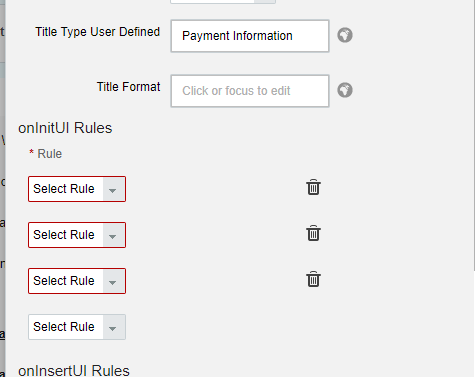Click the vertical scrollbar on the right edge
Screen dimensions: 475x377
474,135
